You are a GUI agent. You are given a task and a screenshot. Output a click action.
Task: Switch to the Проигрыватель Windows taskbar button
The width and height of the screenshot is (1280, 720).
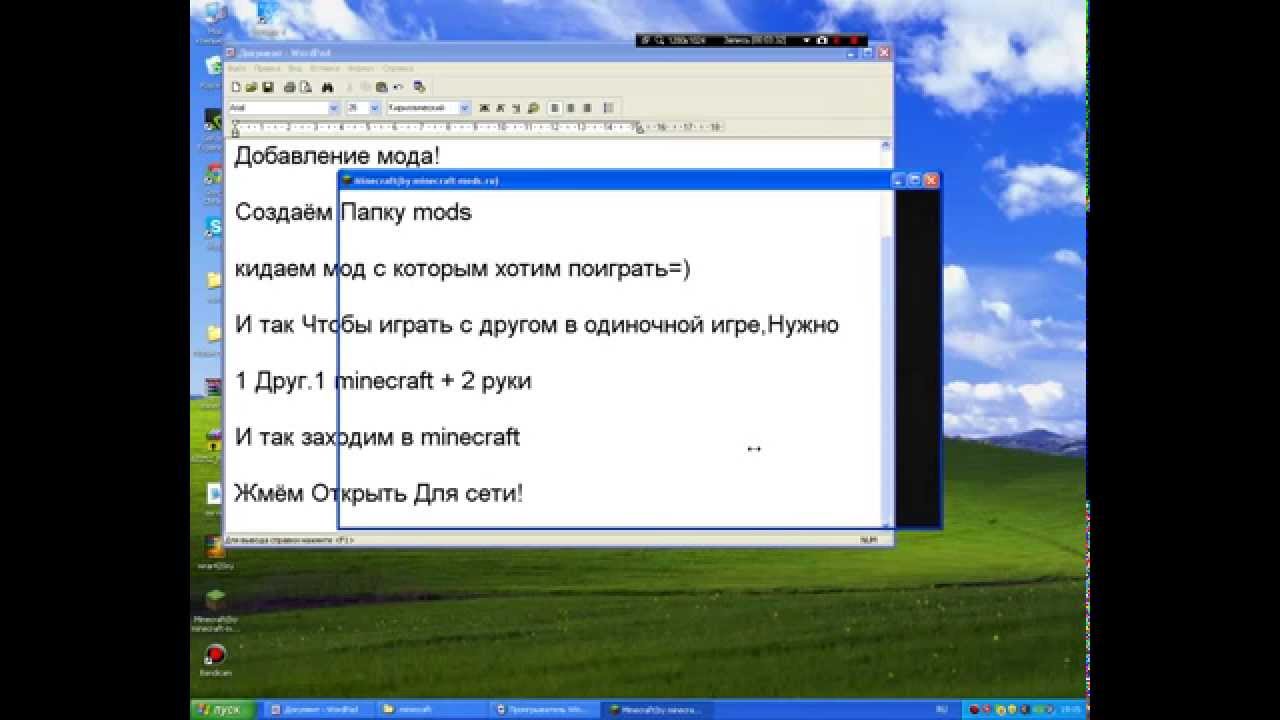point(547,709)
